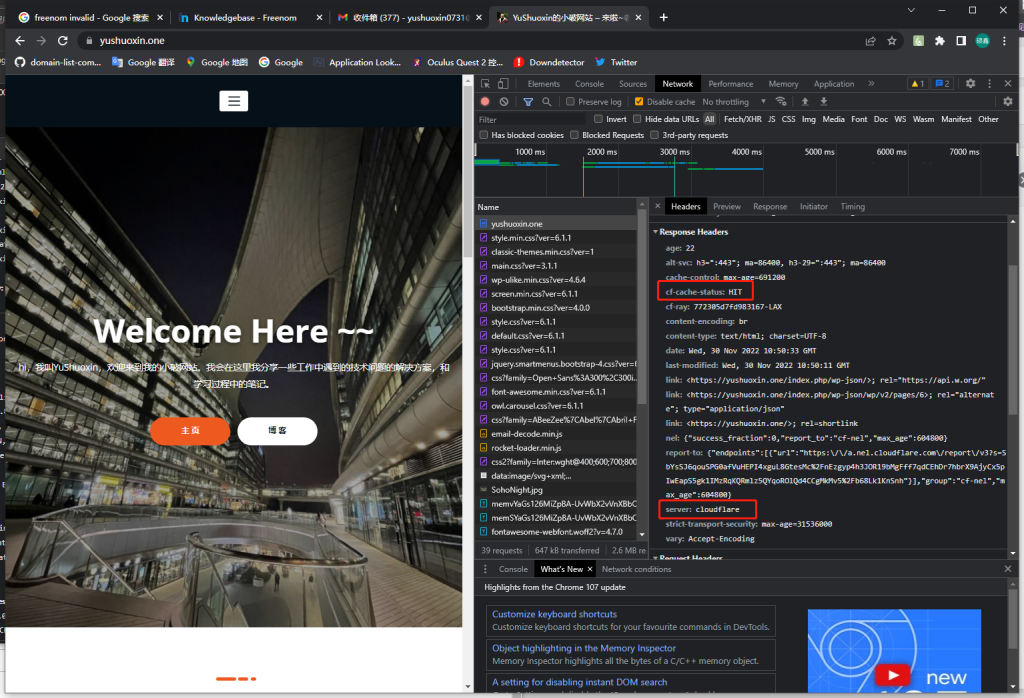Check the Hide data URLs checkbox
The height and width of the screenshot is (698, 1024).
pyautogui.click(x=638, y=119)
